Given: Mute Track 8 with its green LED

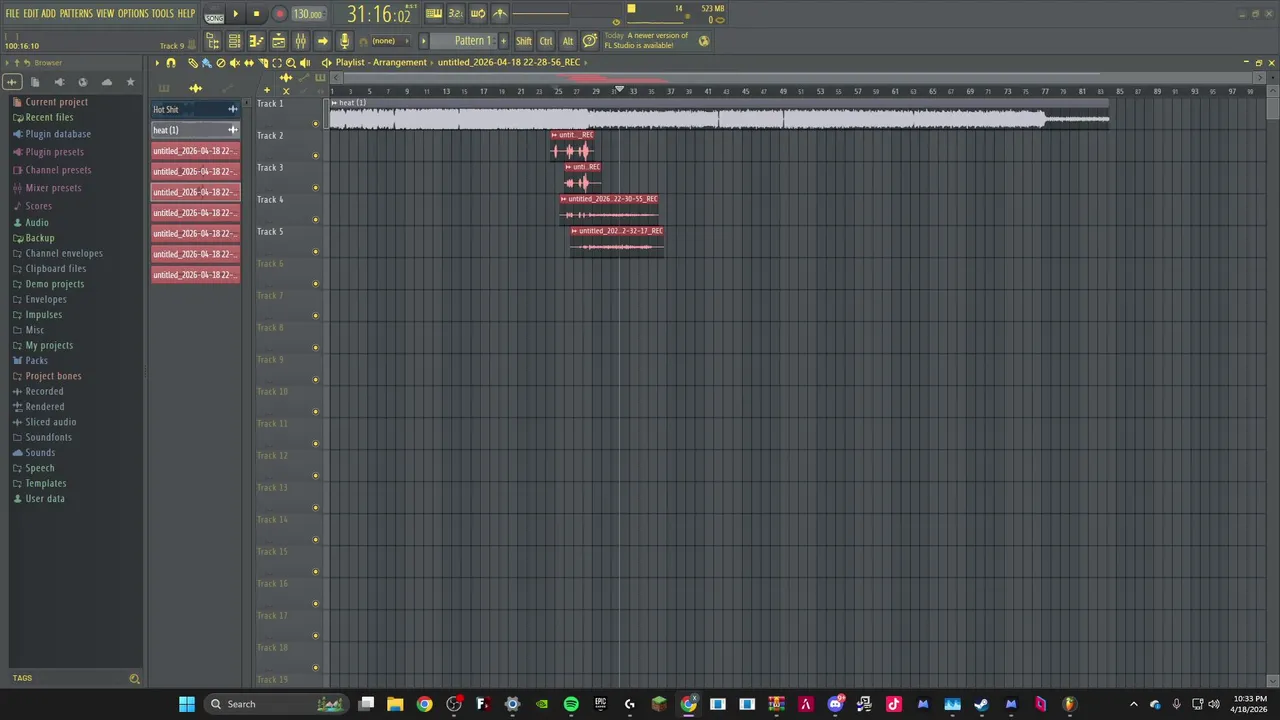Looking at the screenshot, I should pyautogui.click(x=316, y=348).
